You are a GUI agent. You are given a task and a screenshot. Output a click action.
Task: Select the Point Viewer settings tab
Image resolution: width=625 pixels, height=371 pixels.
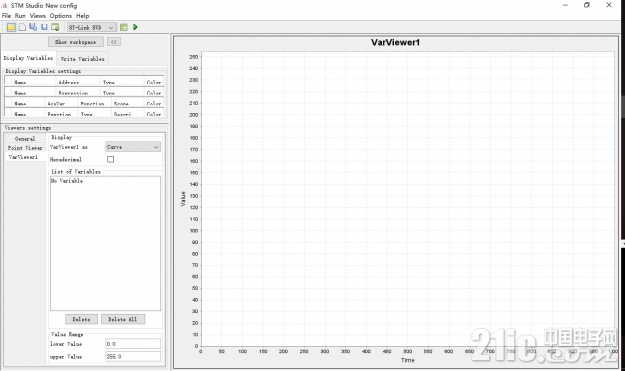click(25, 148)
